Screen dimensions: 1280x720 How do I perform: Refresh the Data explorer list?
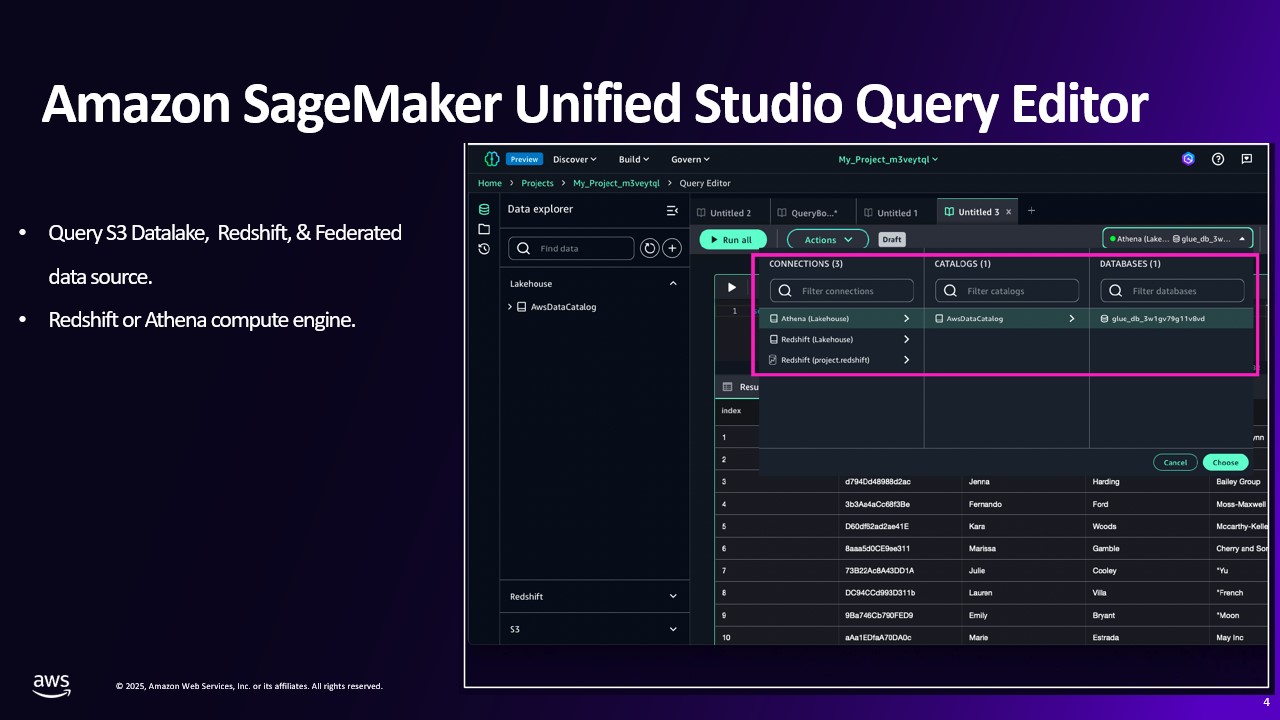pyautogui.click(x=650, y=248)
